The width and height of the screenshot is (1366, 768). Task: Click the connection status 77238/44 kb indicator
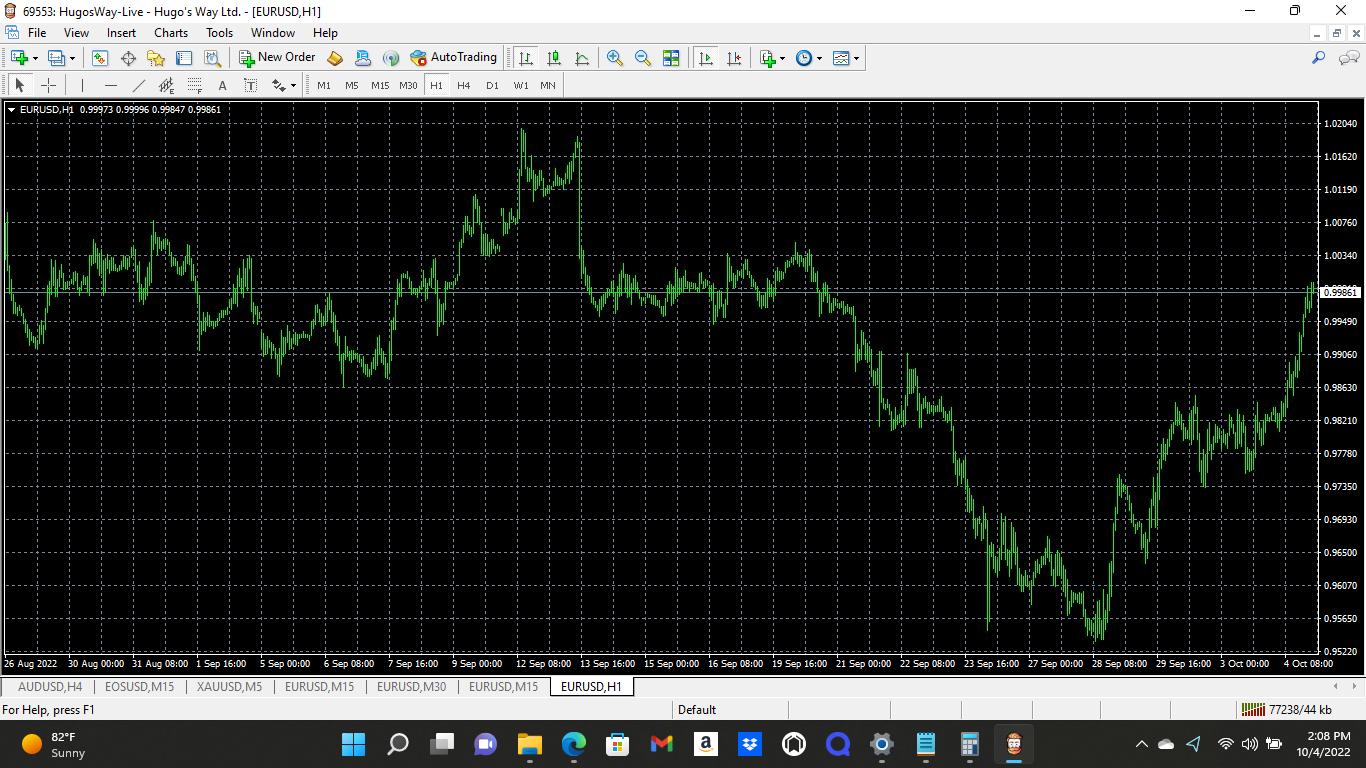pos(1286,710)
